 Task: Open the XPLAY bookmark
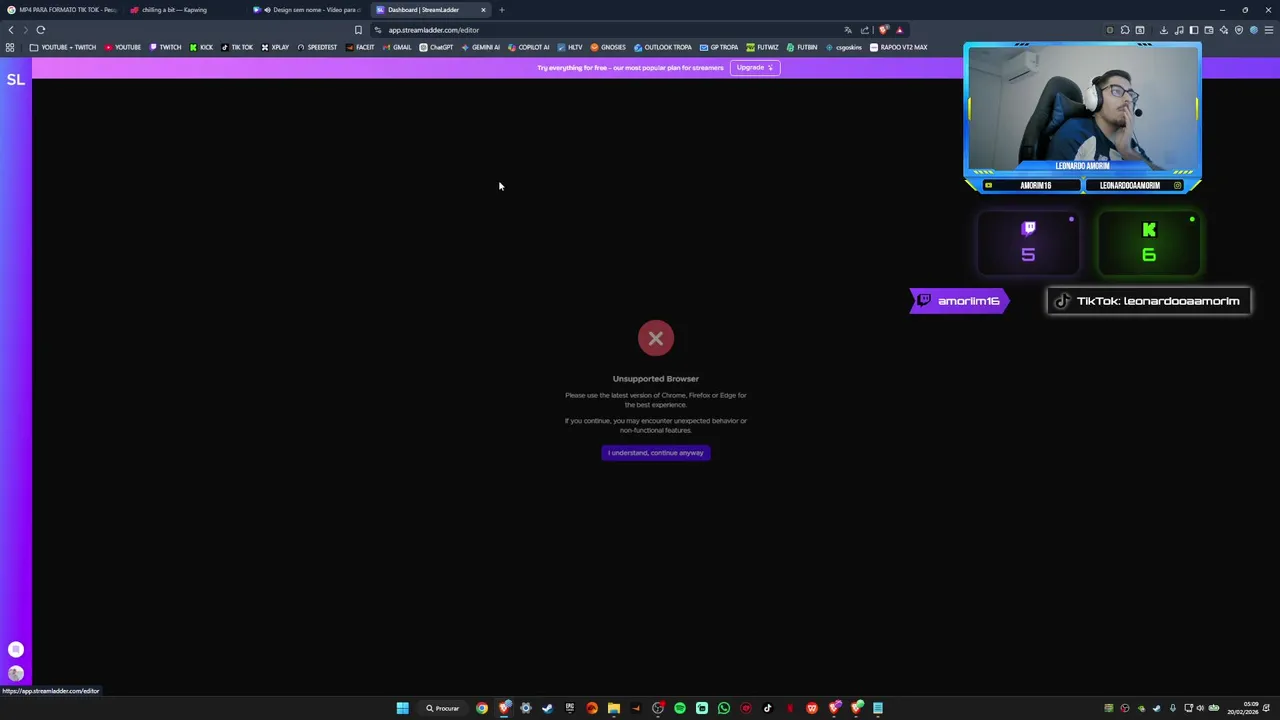point(275,47)
